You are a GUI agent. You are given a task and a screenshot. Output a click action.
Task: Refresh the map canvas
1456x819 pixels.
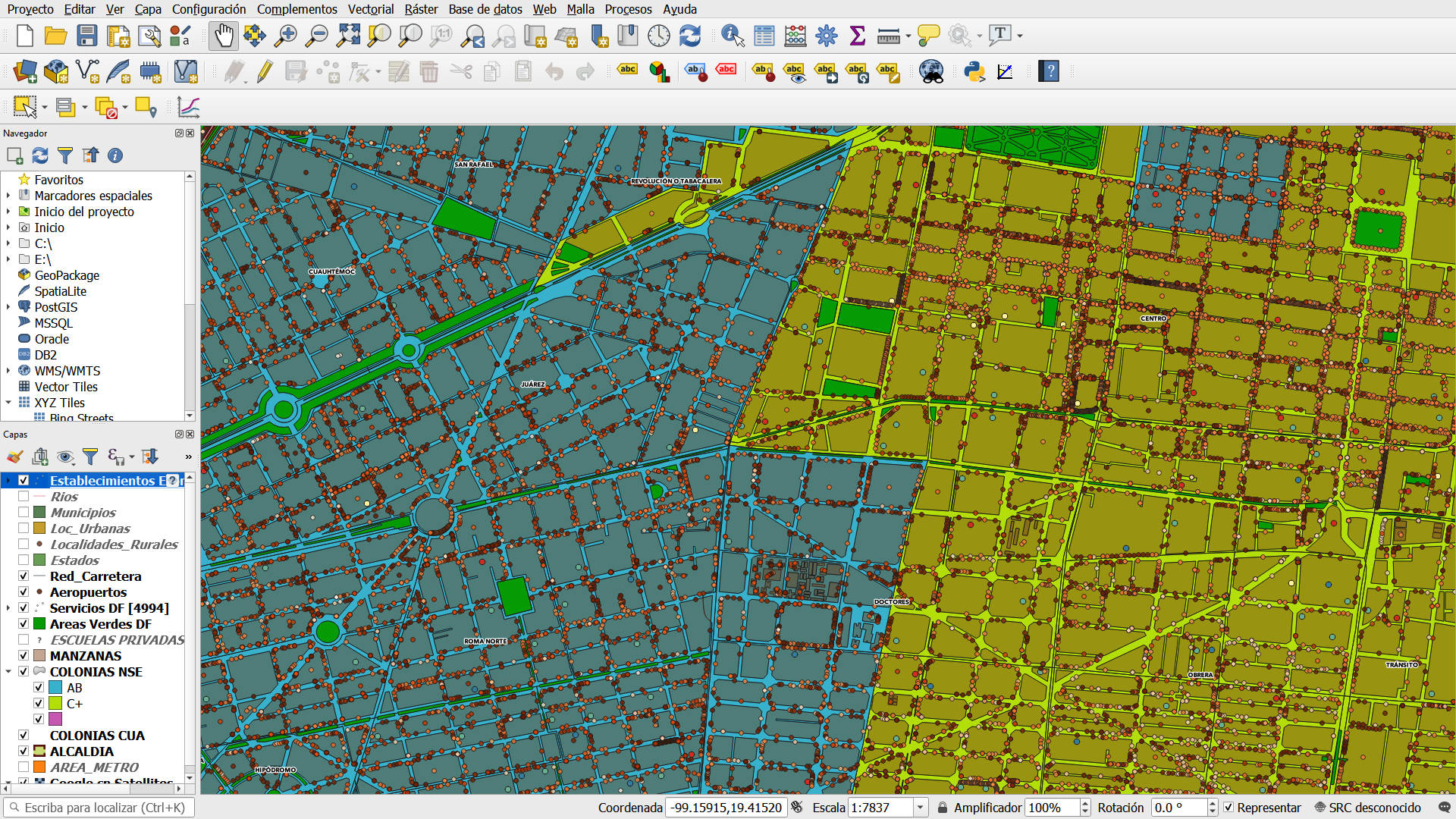coord(689,36)
